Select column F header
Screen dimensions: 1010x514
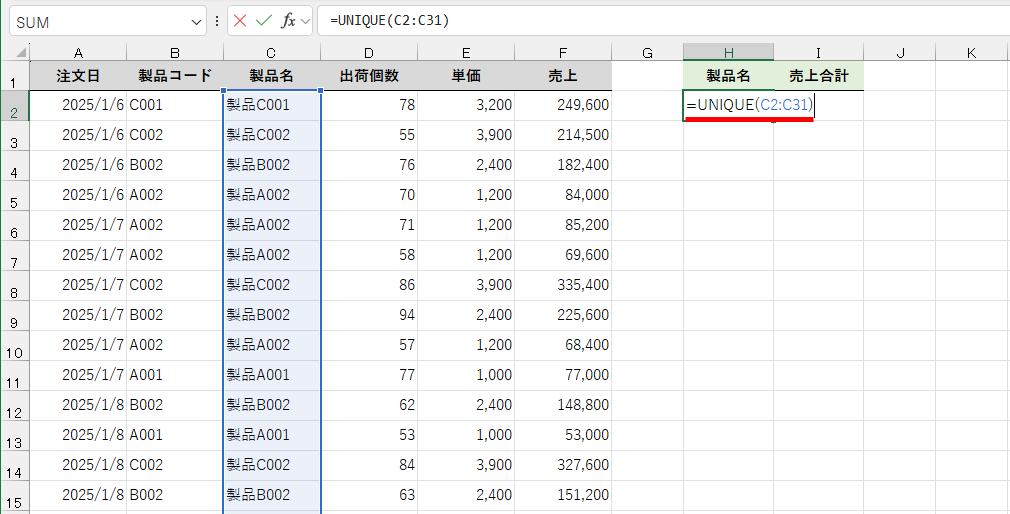click(x=563, y=53)
